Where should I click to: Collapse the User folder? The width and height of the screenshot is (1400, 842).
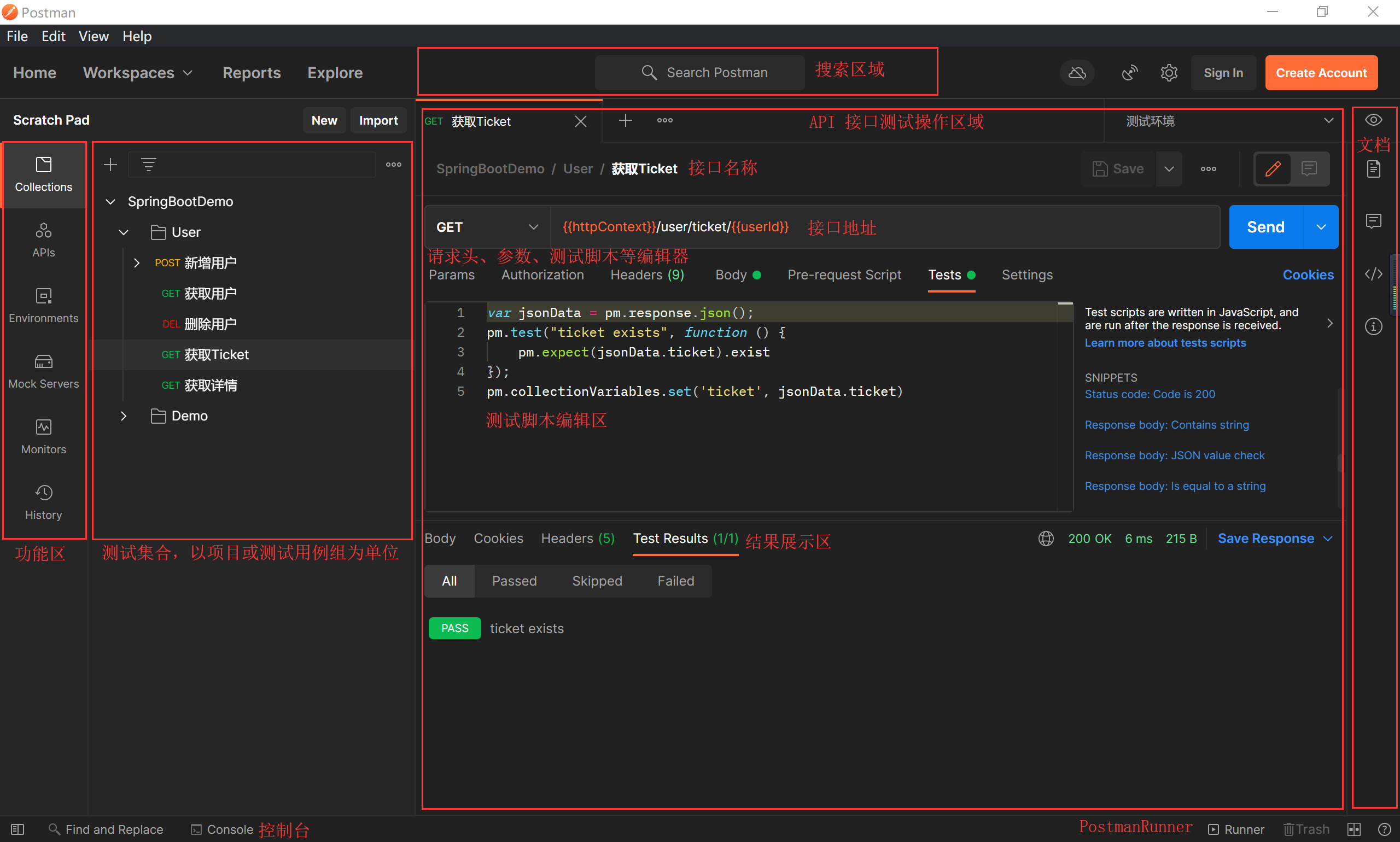(x=123, y=232)
